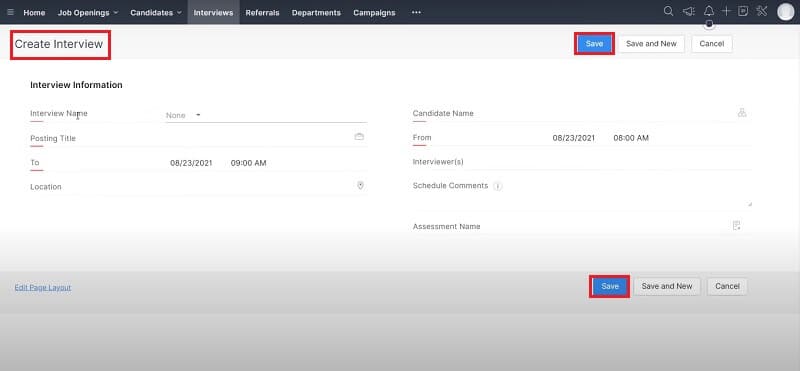Open the sticky note icon
Viewport: 800px width, 371px height.
743,11
